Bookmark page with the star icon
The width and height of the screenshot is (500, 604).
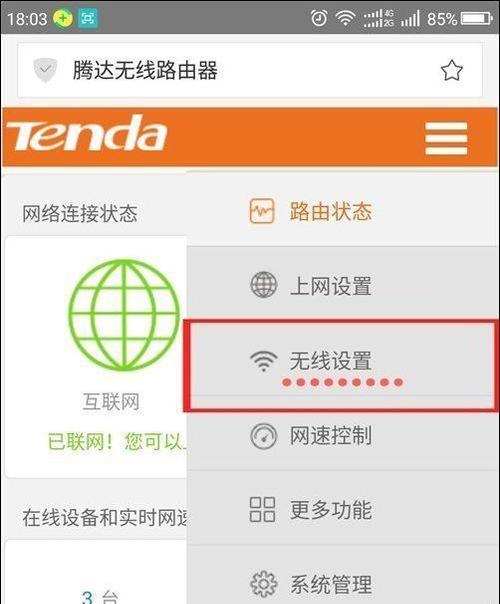(x=451, y=71)
